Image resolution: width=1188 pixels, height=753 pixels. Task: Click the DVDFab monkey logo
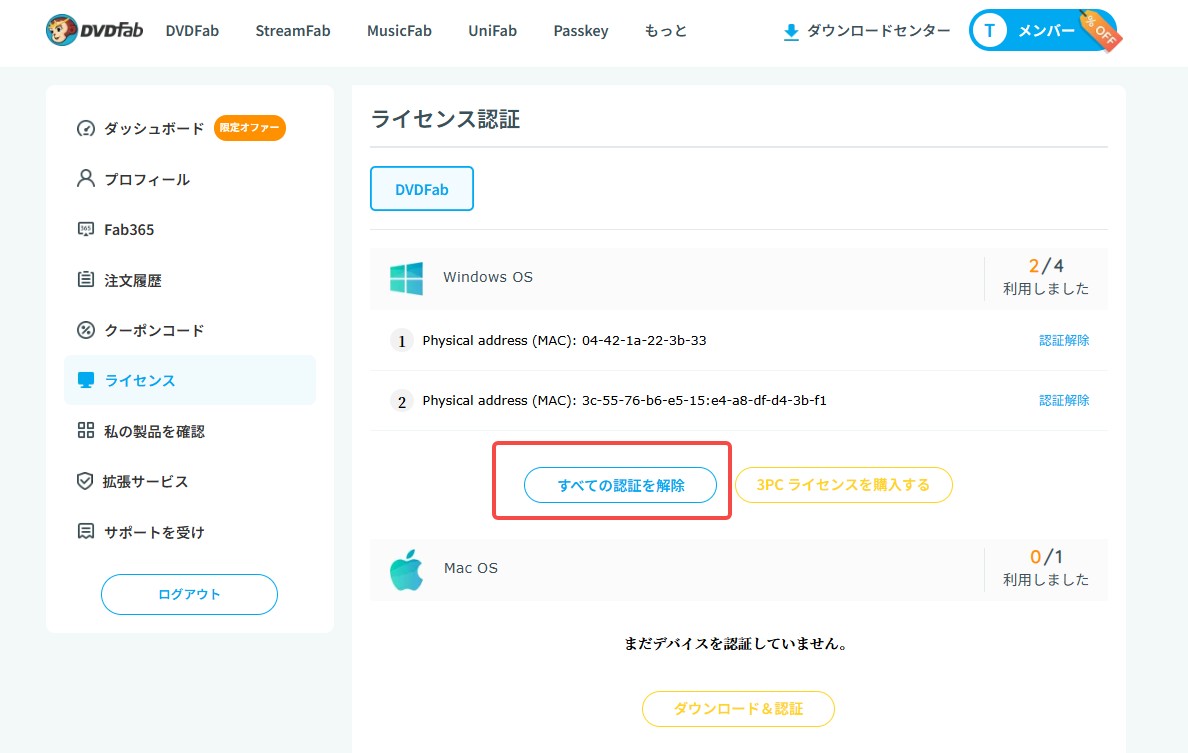(94, 30)
